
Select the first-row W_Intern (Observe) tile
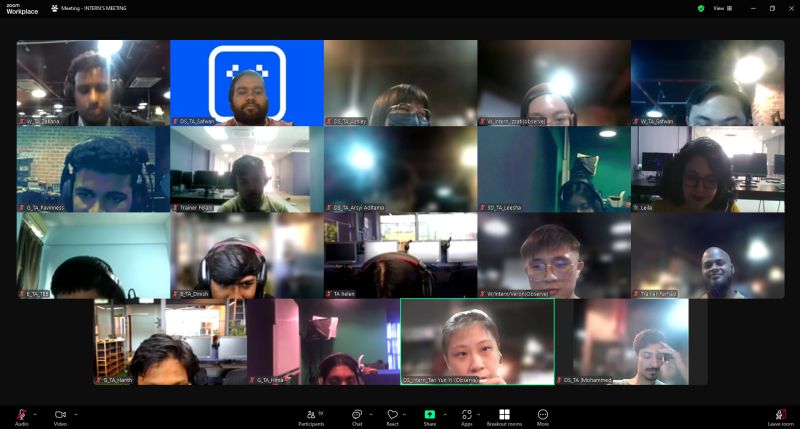click(554, 83)
